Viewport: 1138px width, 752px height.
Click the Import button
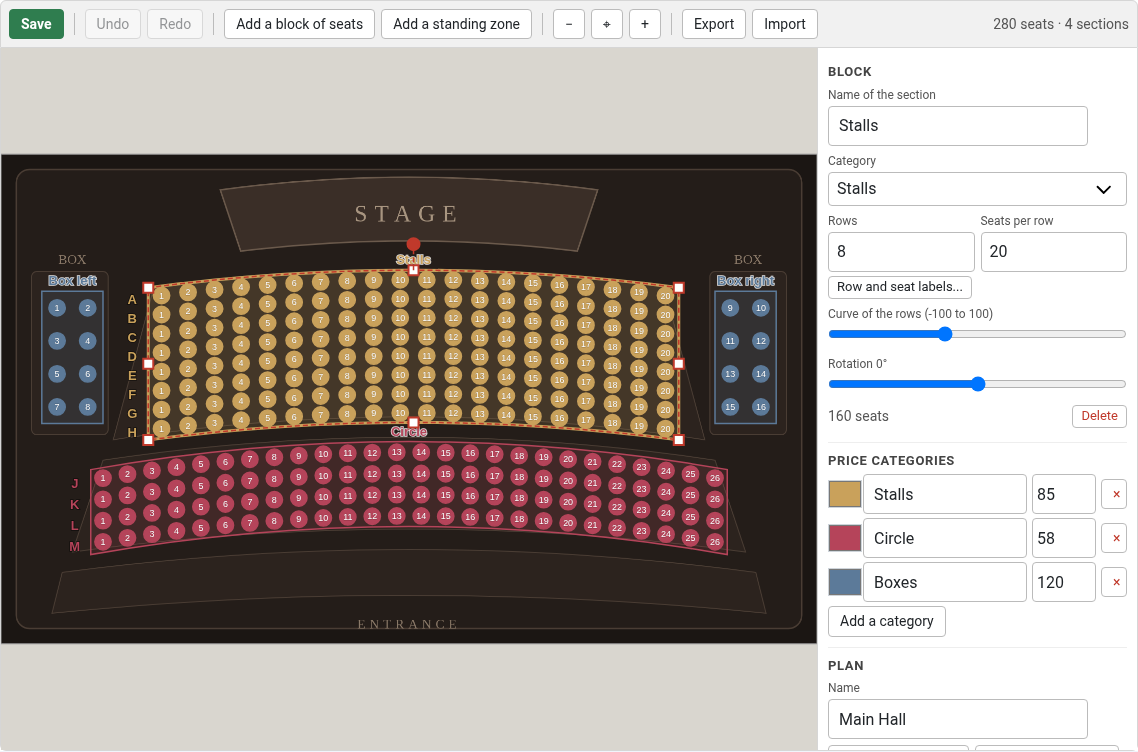[x=785, y=24]
